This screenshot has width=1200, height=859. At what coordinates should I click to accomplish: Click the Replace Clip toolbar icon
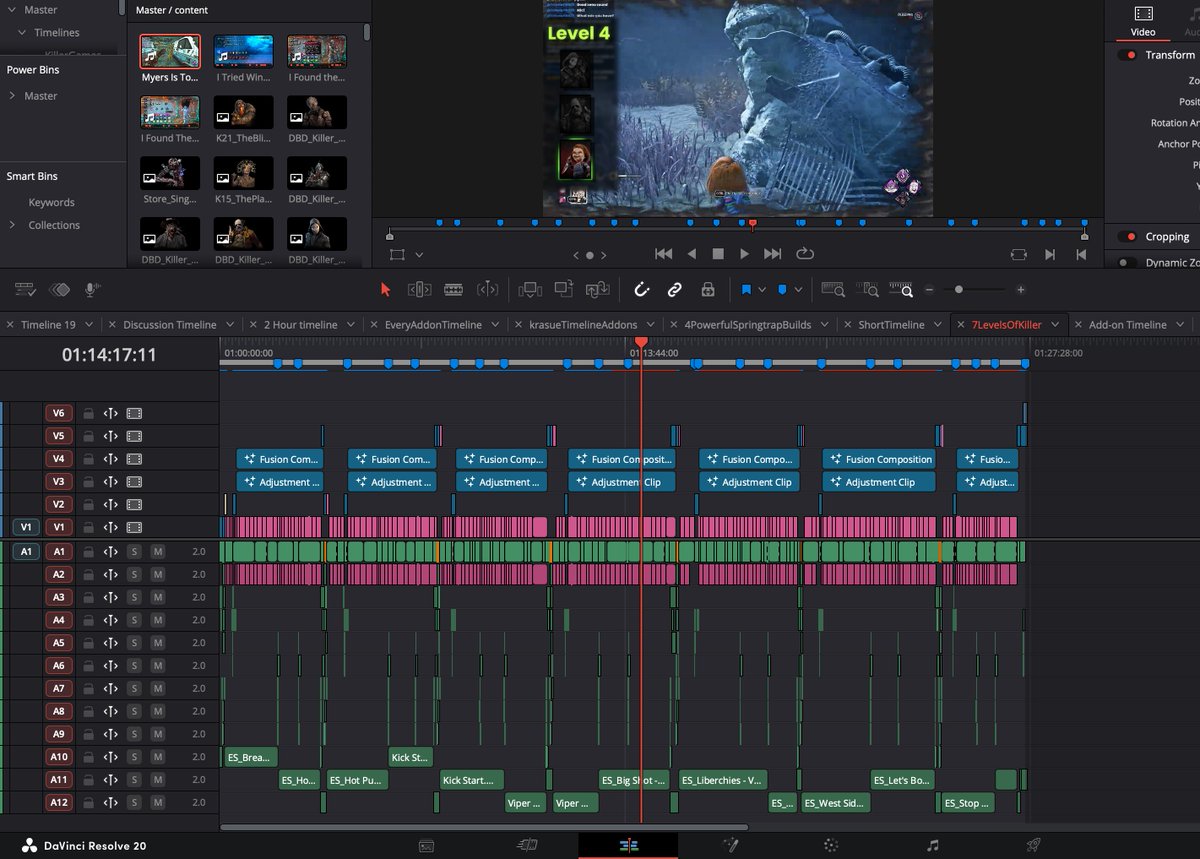pyautogui.click(x=598, y=290)
